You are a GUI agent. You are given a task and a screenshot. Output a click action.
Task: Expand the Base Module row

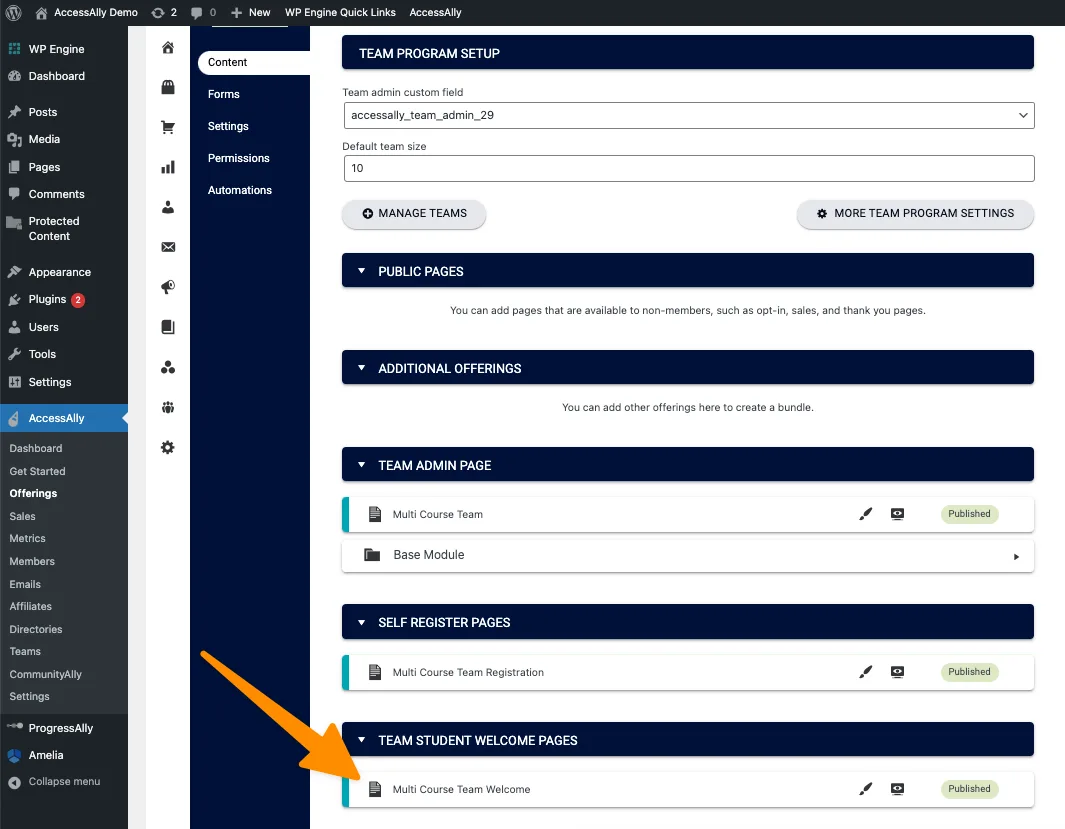[1016, 556]
